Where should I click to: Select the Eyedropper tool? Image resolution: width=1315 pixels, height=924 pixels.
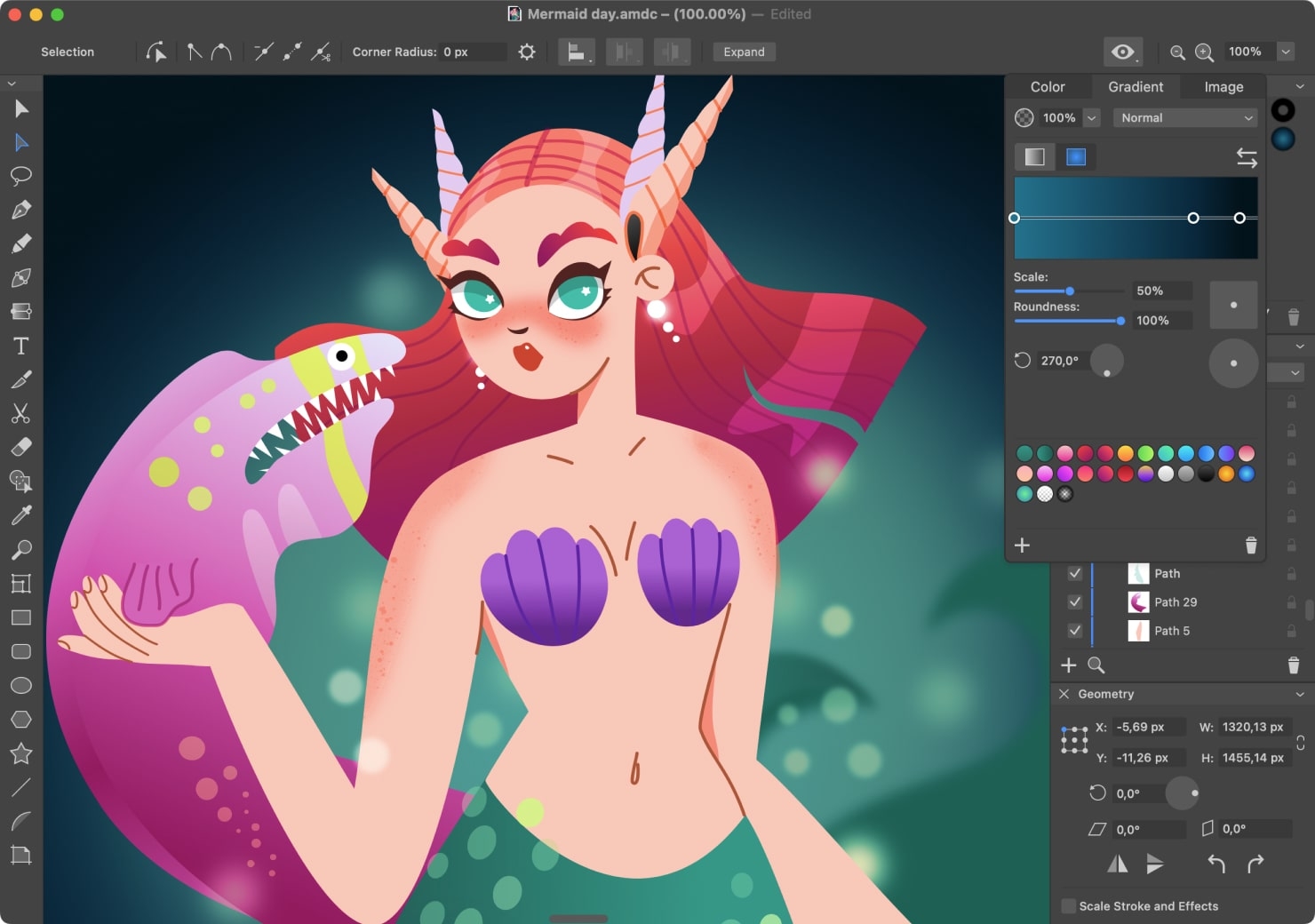pyautogui.click(x=21, y=515)
